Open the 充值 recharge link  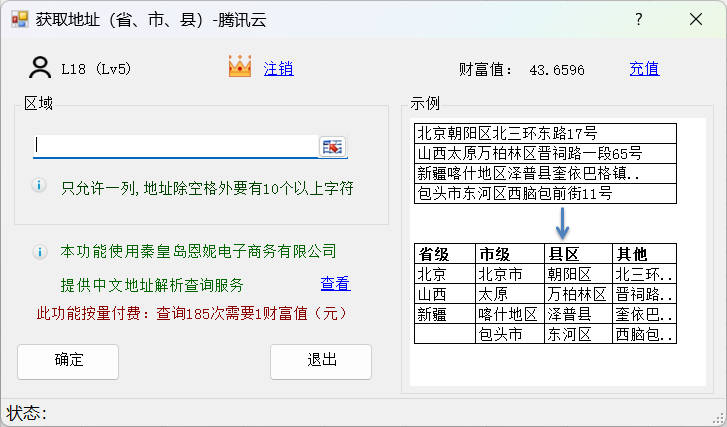pyautogui.click(x=644, y=69)
